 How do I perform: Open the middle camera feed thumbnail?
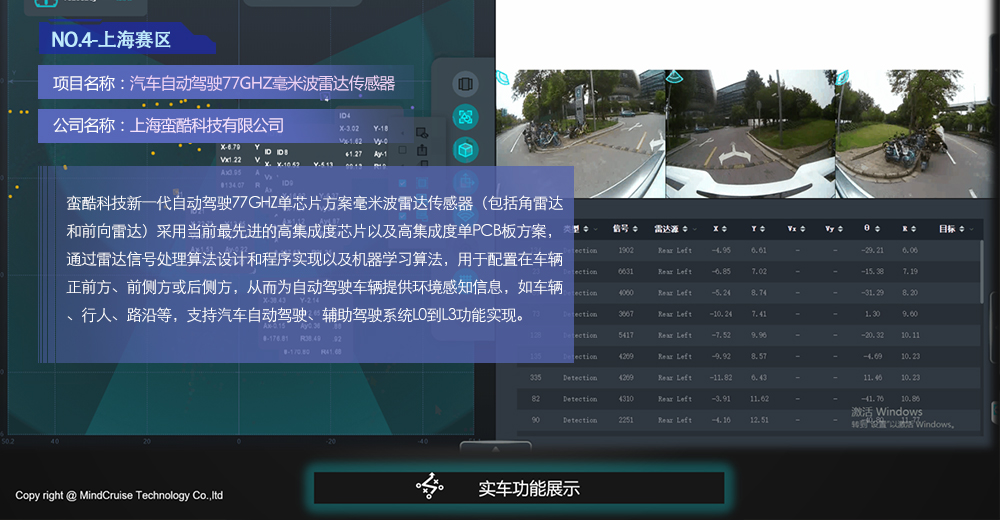750,134
